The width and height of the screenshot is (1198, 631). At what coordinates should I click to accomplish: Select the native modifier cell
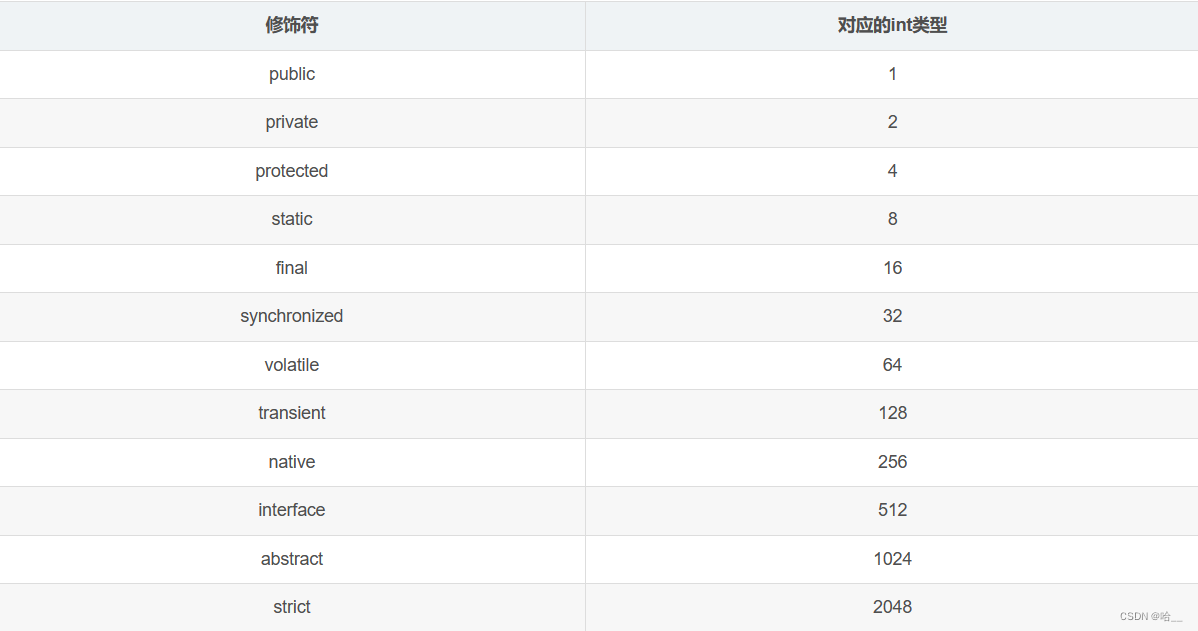coord(292,462)
